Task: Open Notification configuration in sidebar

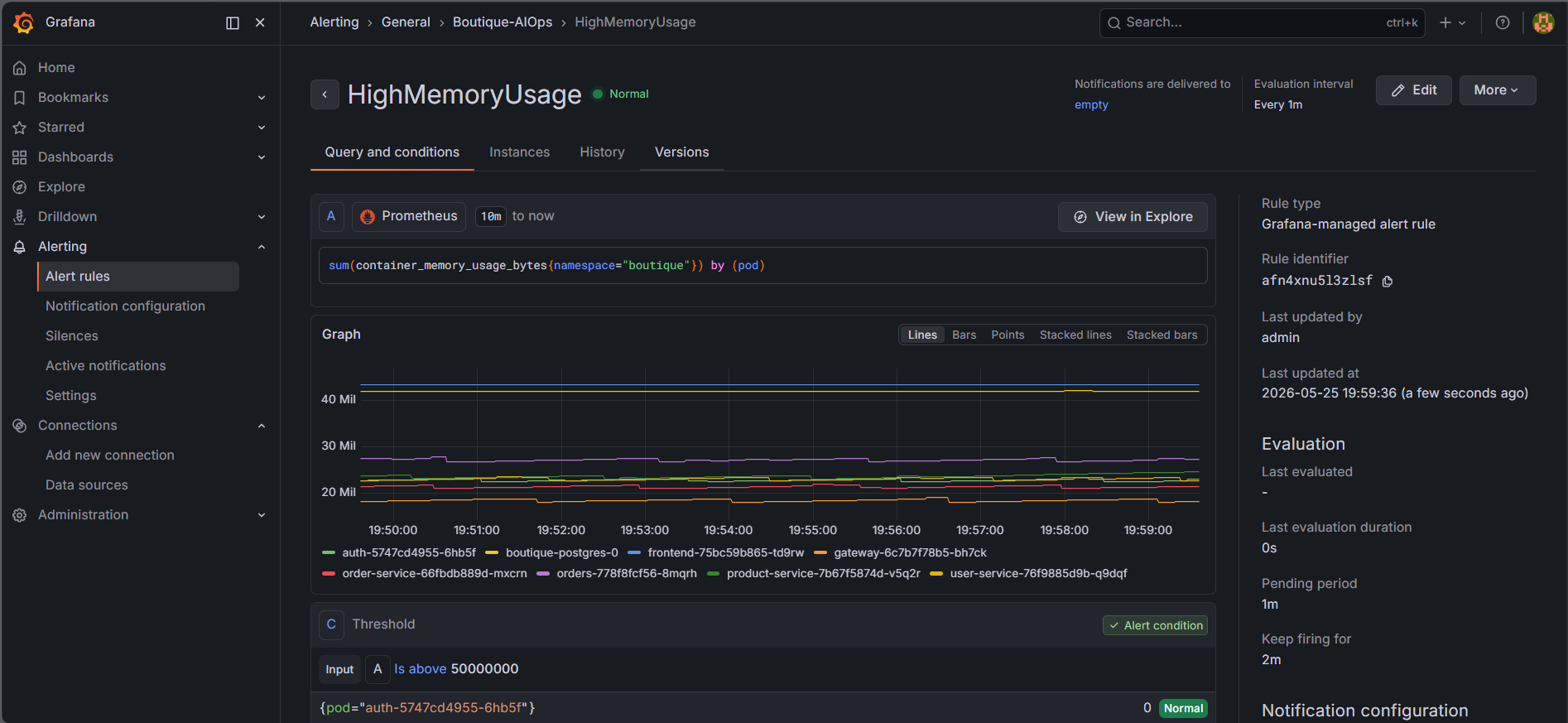Action: pyautogui.click(x=125, y=306)
